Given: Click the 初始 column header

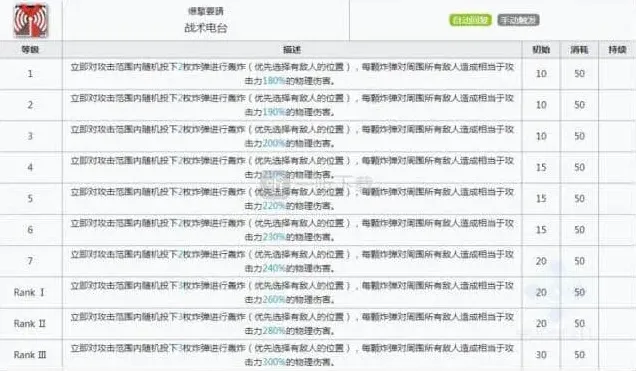Looking at the screenshot, I should tap(541, 50).
